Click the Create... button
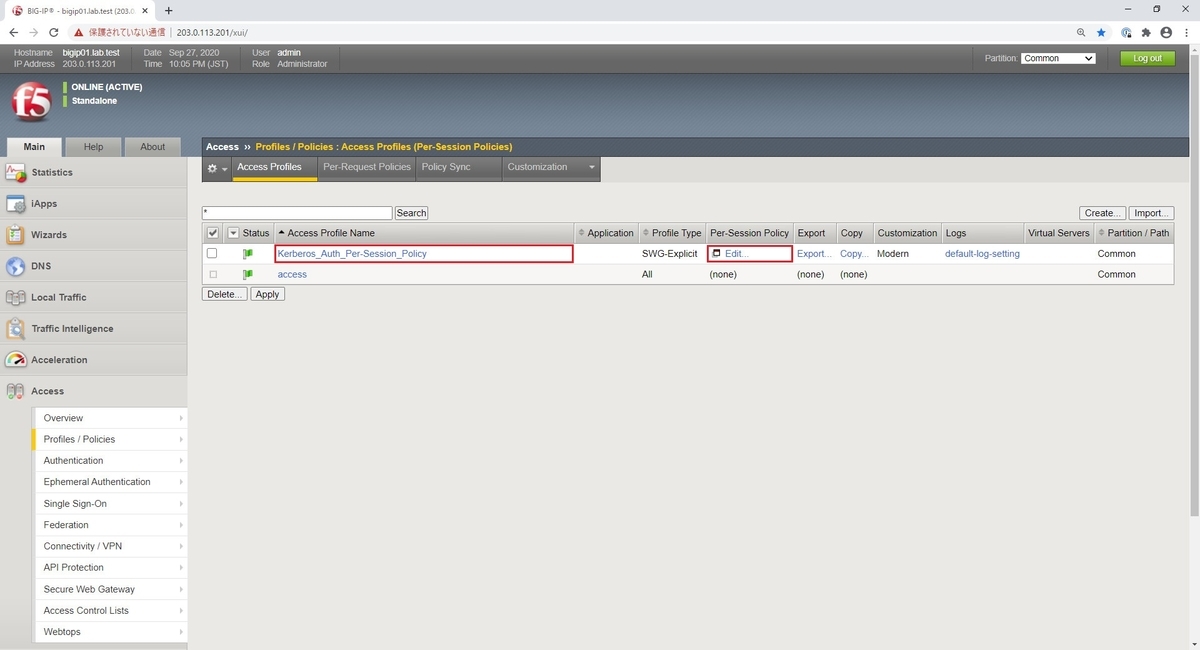The width and height of the screenshot is (1200, 650). [1102, 213]
